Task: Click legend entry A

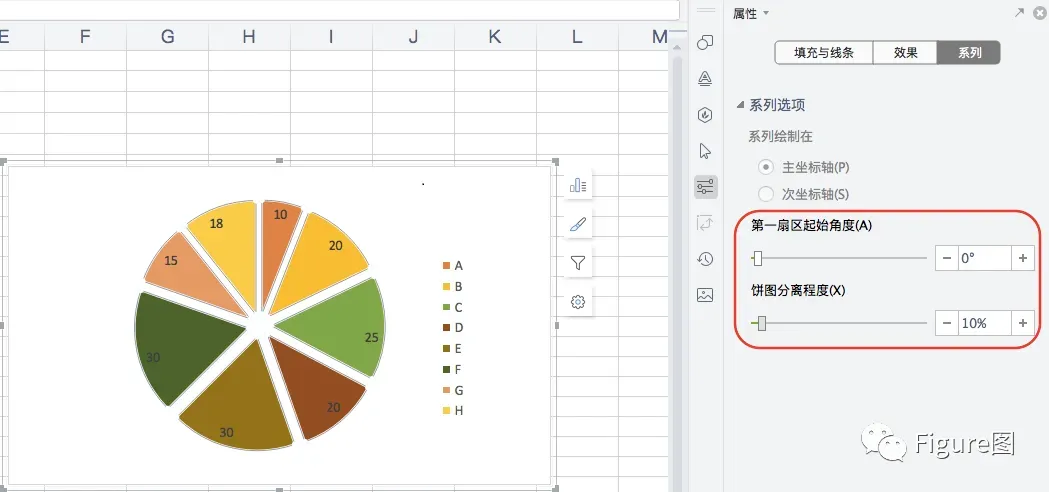Action: [x=453, y=266]
